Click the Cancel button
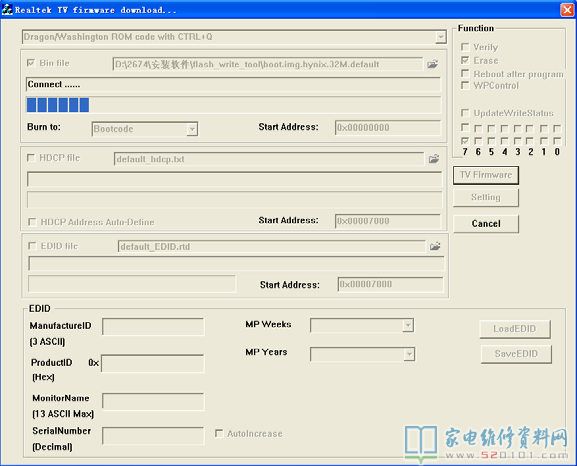This screenshot has width=577, height=466. pos(486,224)
